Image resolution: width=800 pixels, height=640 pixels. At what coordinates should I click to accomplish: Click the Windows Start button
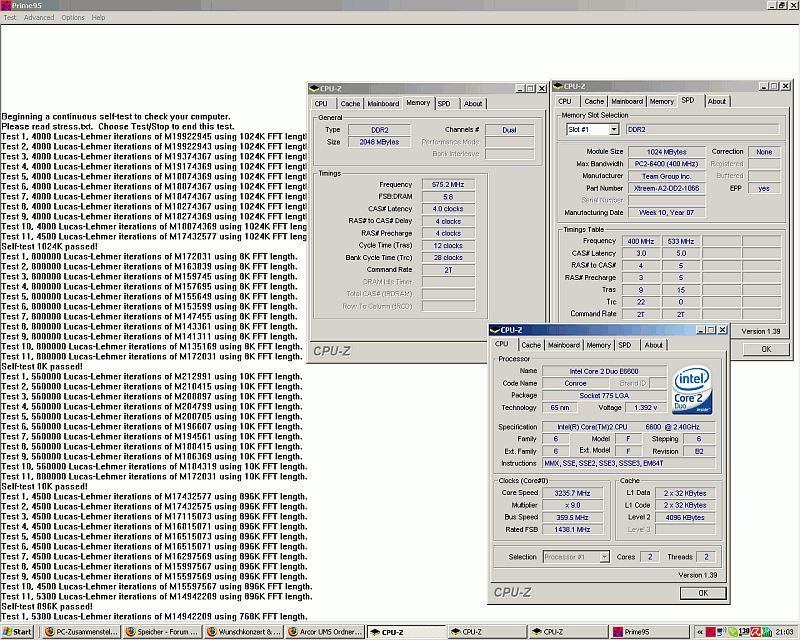pyautogui.click(x=17, y=632)
